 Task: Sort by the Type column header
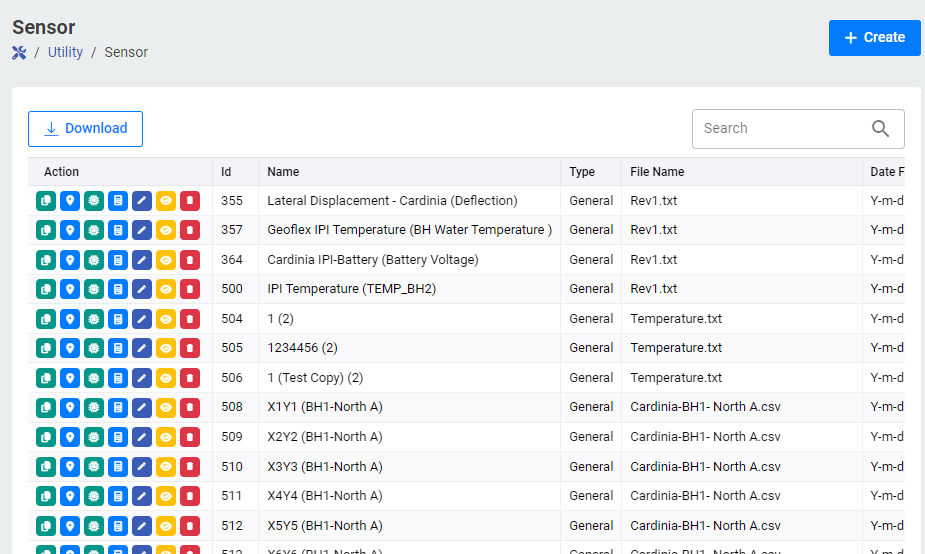582,172
